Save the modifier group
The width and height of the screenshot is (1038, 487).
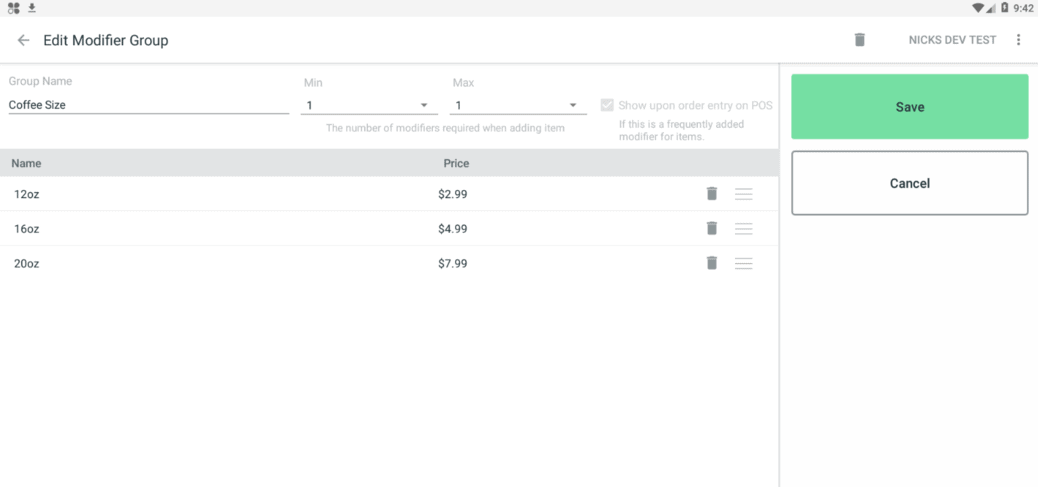[x=909, y=107]
